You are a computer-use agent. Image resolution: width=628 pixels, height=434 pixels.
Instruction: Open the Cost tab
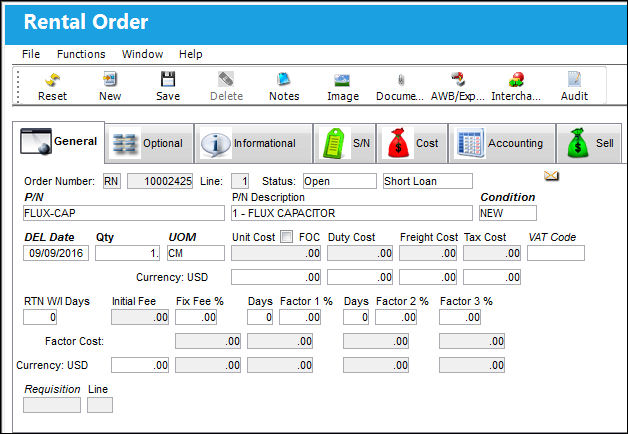point(412,143)
